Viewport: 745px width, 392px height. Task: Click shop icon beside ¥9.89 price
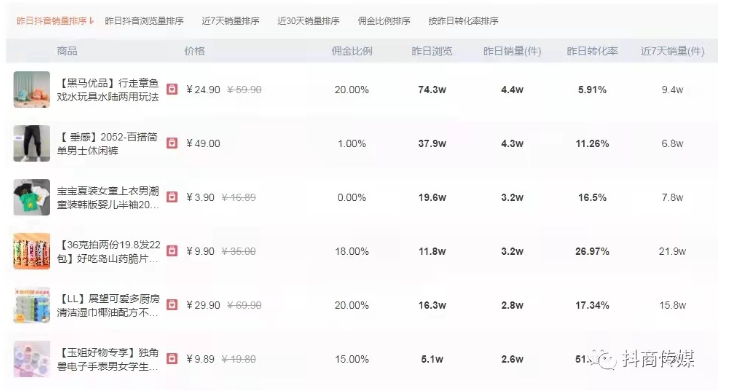172,359
